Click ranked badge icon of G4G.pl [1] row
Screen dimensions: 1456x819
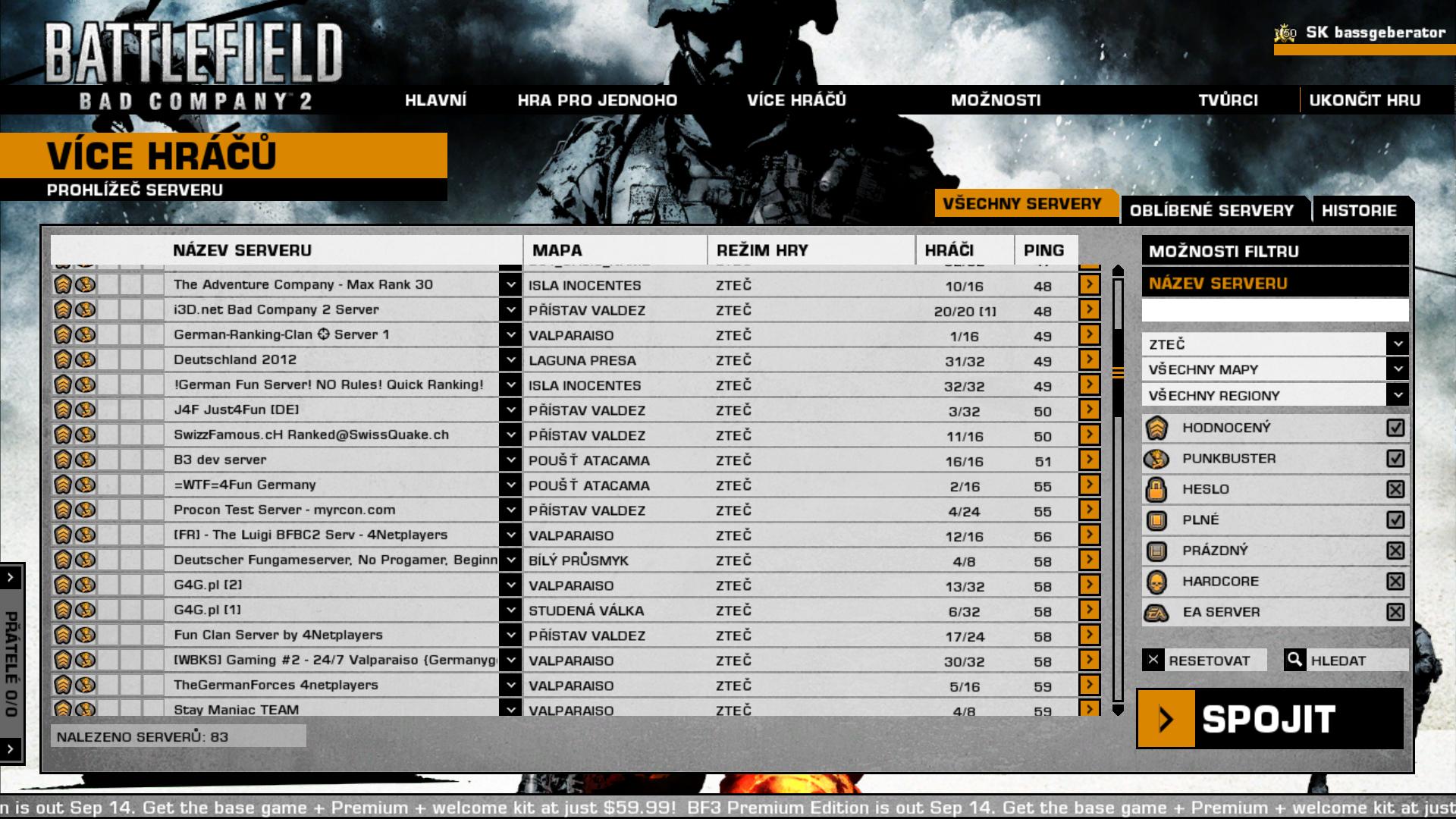click(62, 610)
